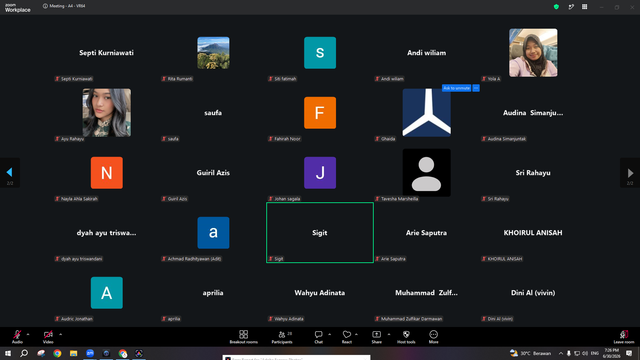The image size is (640, 360).
Task: Unmute microphone with the Audio button
Action: point(17,337)
